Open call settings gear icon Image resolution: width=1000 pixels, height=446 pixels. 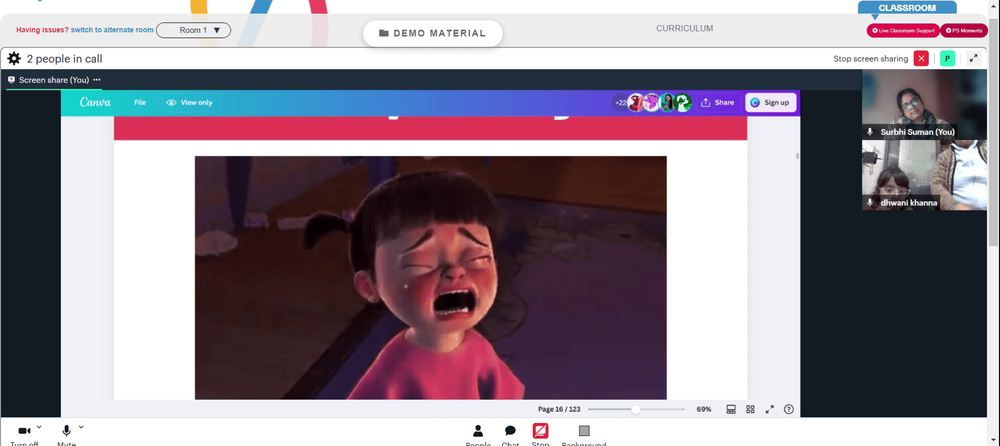click(14, 59)
